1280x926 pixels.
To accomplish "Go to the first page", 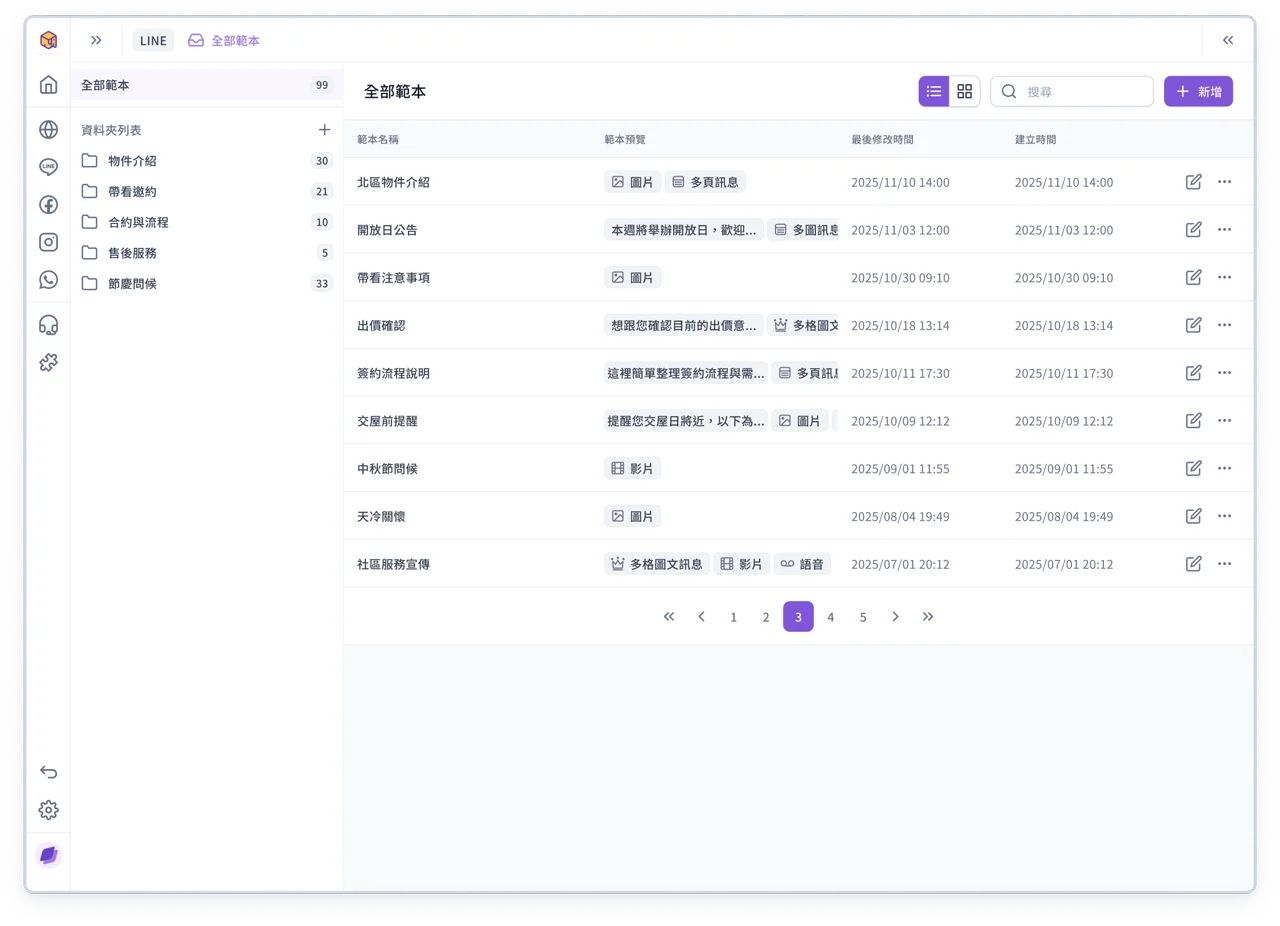I will (669, 617).
